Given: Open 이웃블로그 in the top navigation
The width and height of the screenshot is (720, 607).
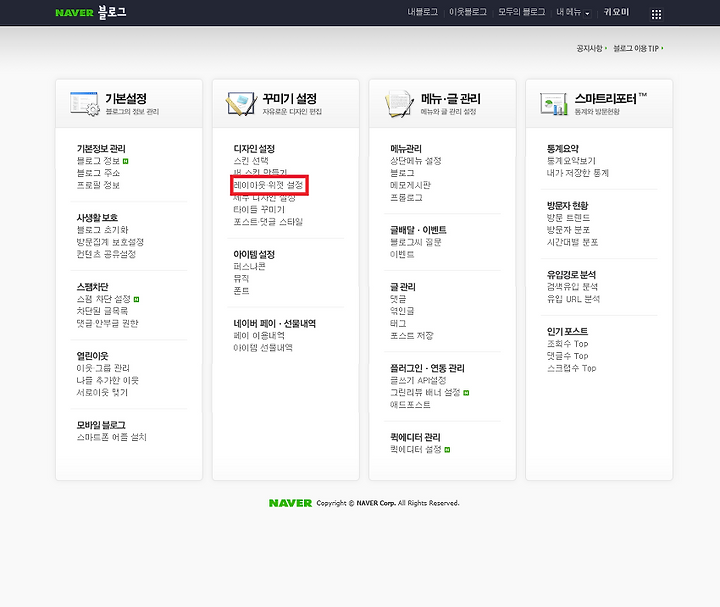Looking at the screenshot, I should coord(468,12).
